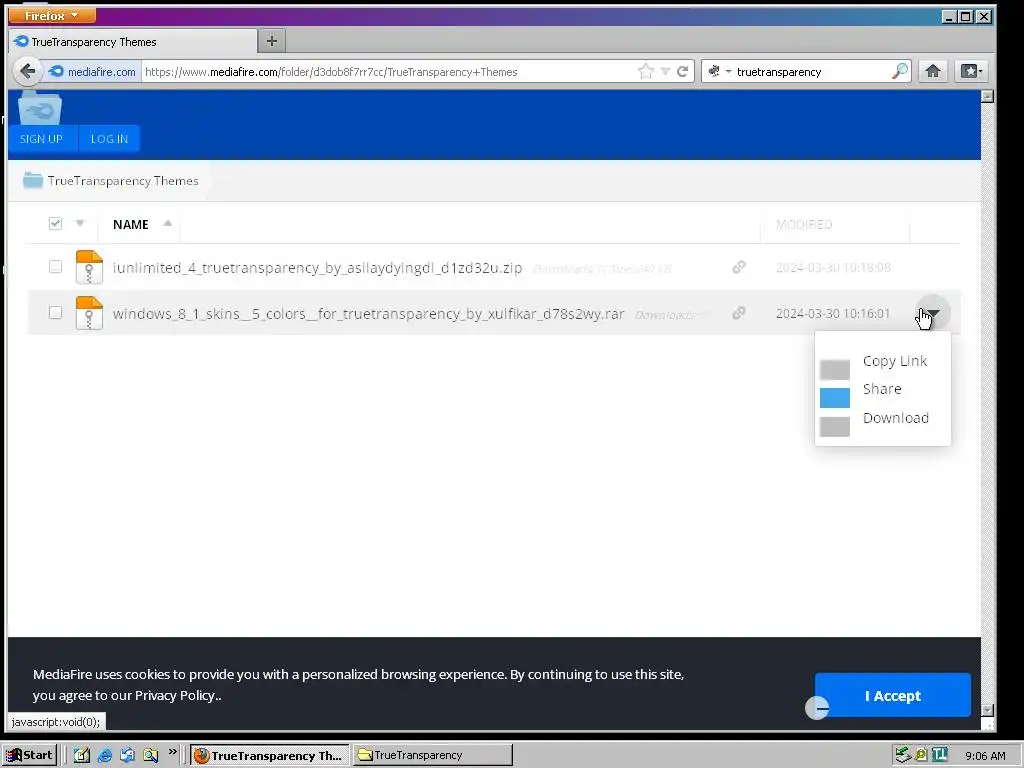Bookmark this page with the star icon

click(646, 71)
